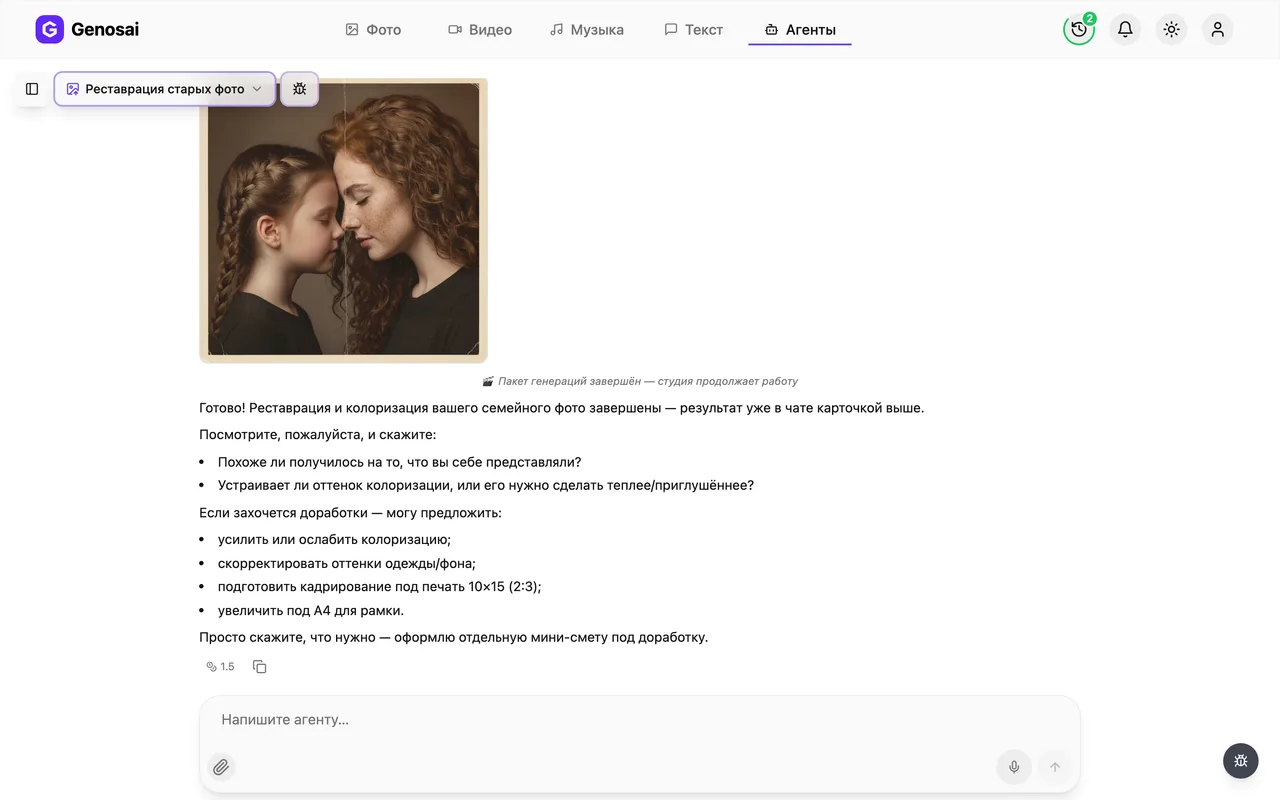Open the restored family photo thumbnail
The image size is (1280, 800).
(x=343, y=220)
